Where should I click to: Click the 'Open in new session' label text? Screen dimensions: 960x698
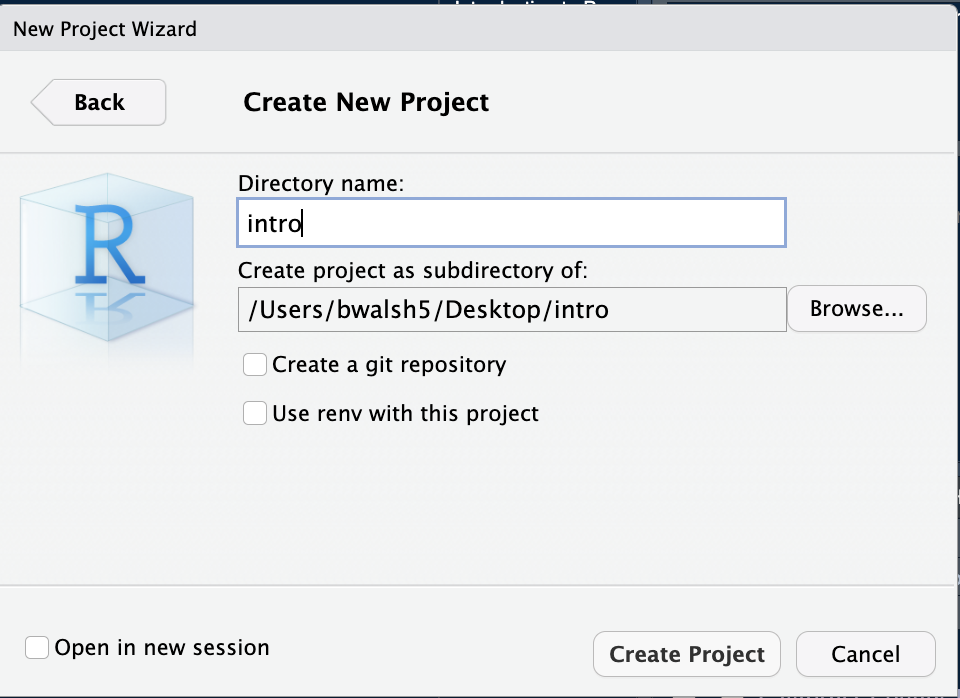point(162,648)
